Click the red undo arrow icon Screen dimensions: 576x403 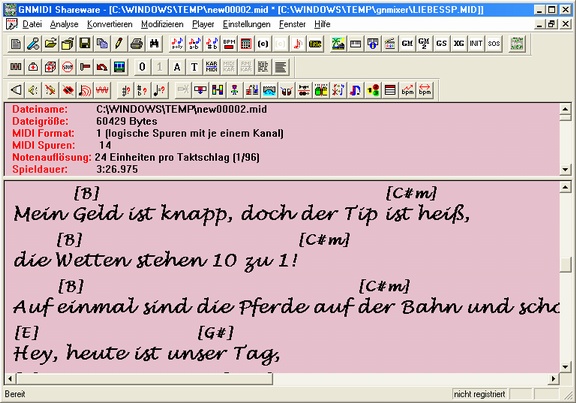(102, 67)
